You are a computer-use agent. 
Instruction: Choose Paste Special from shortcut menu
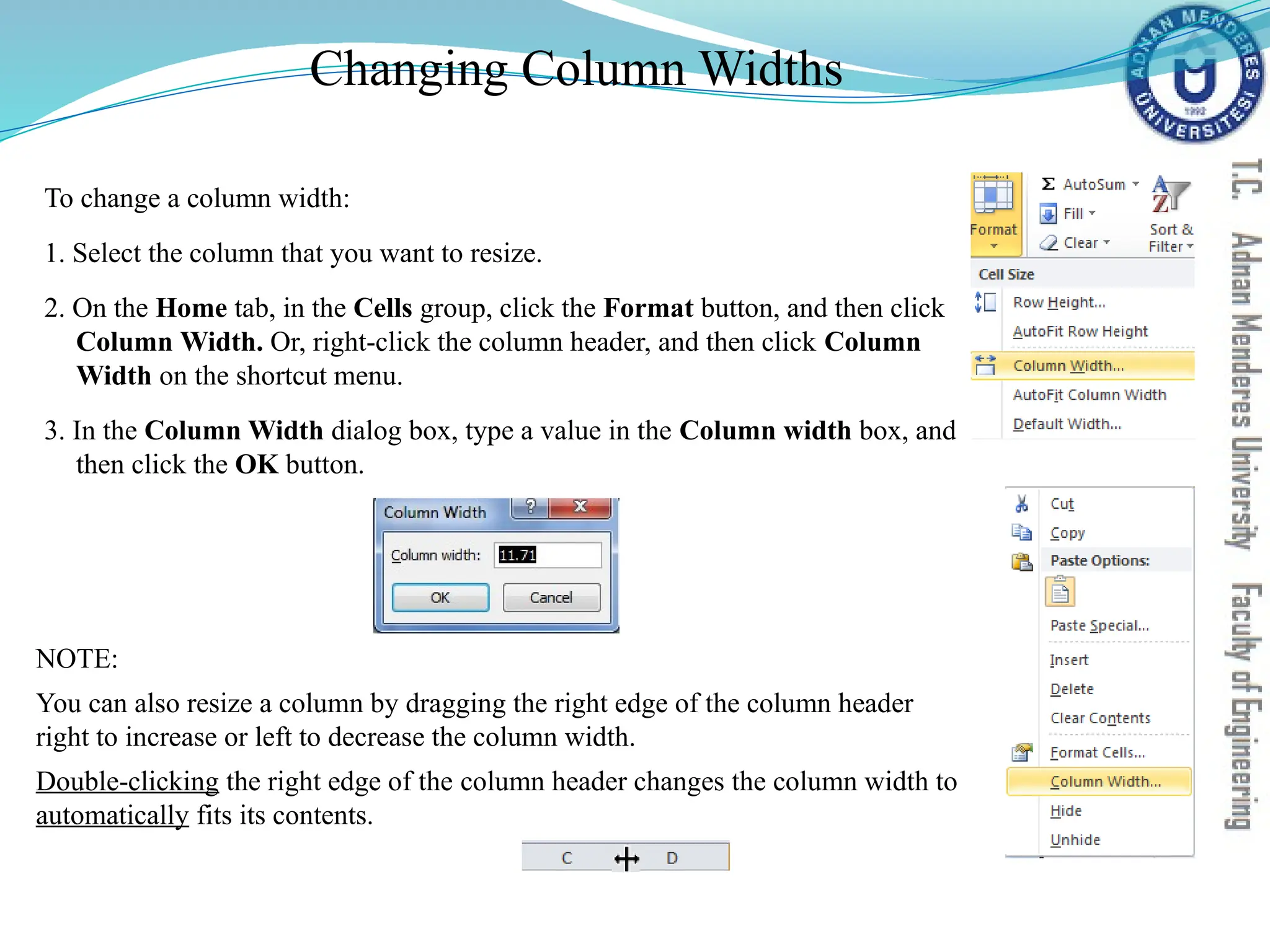1099,625
